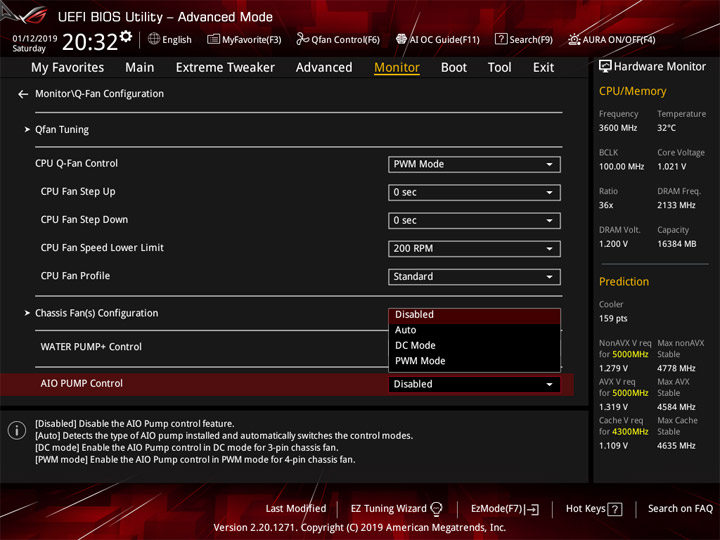Click the 16384 MB capacity value

[x=676, y=244]
